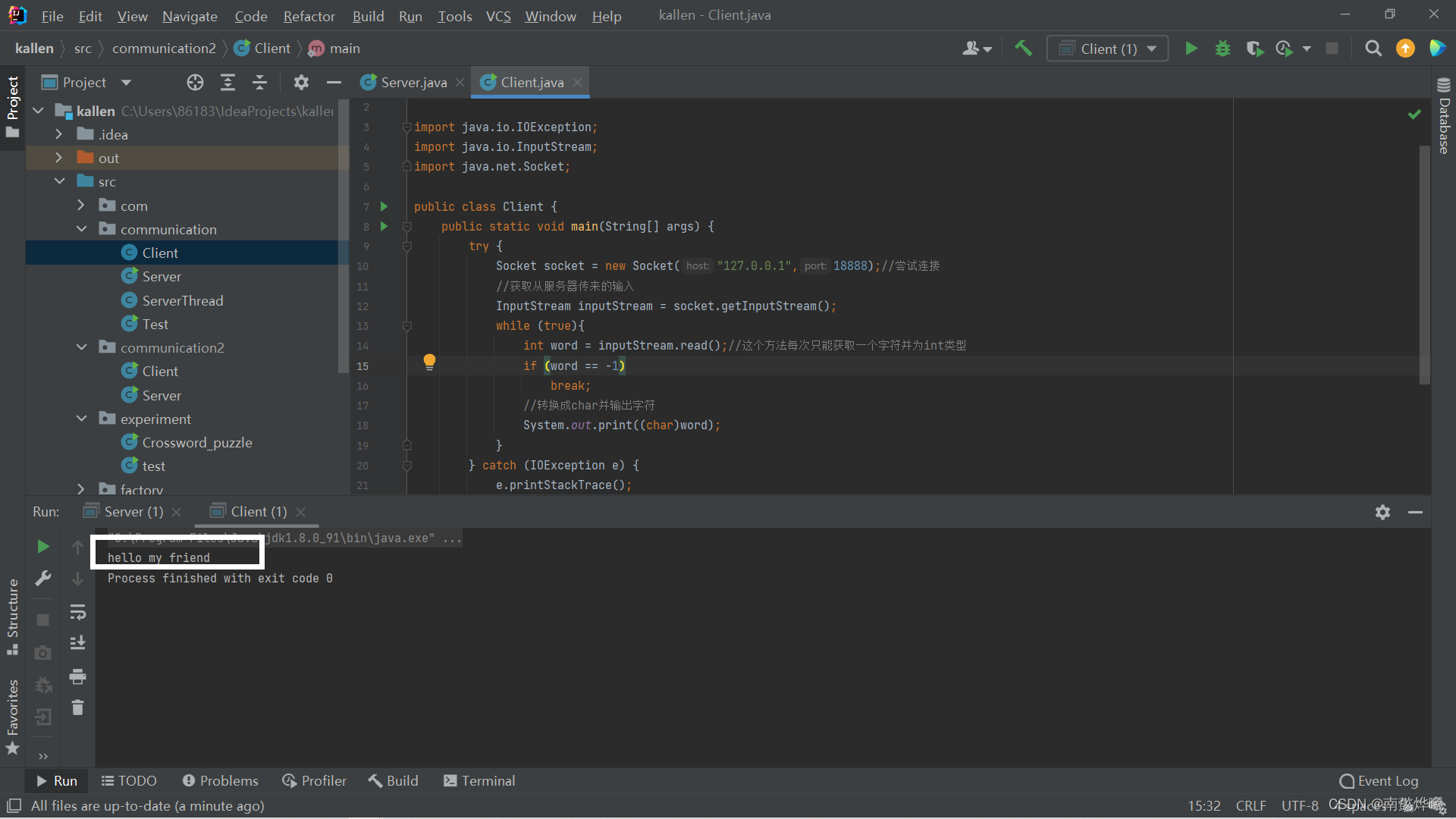This screenshot has height=819, width=1456.
Task: Open the Build tool window
Action: coord(393,780)
